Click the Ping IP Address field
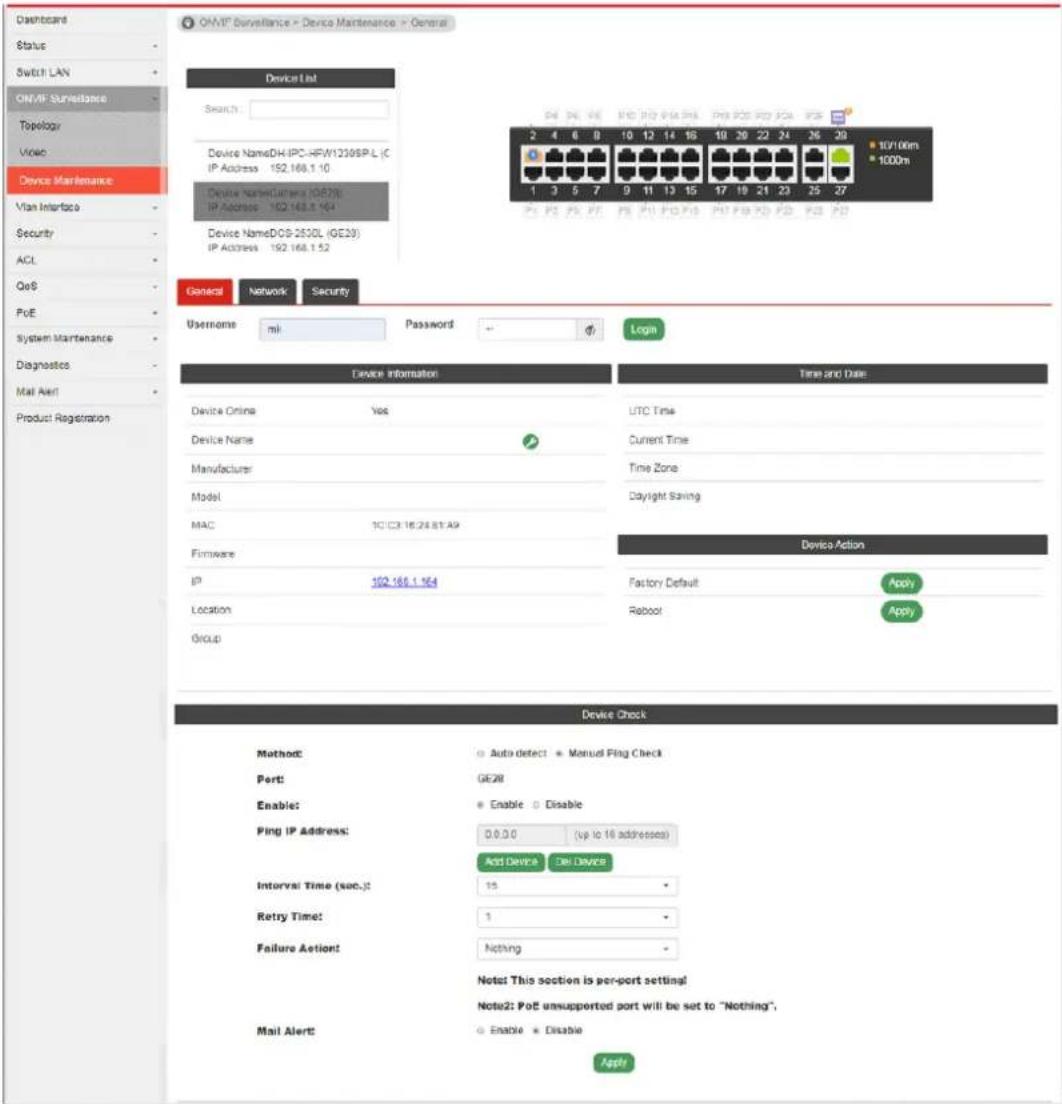 [x=522, y=835]
